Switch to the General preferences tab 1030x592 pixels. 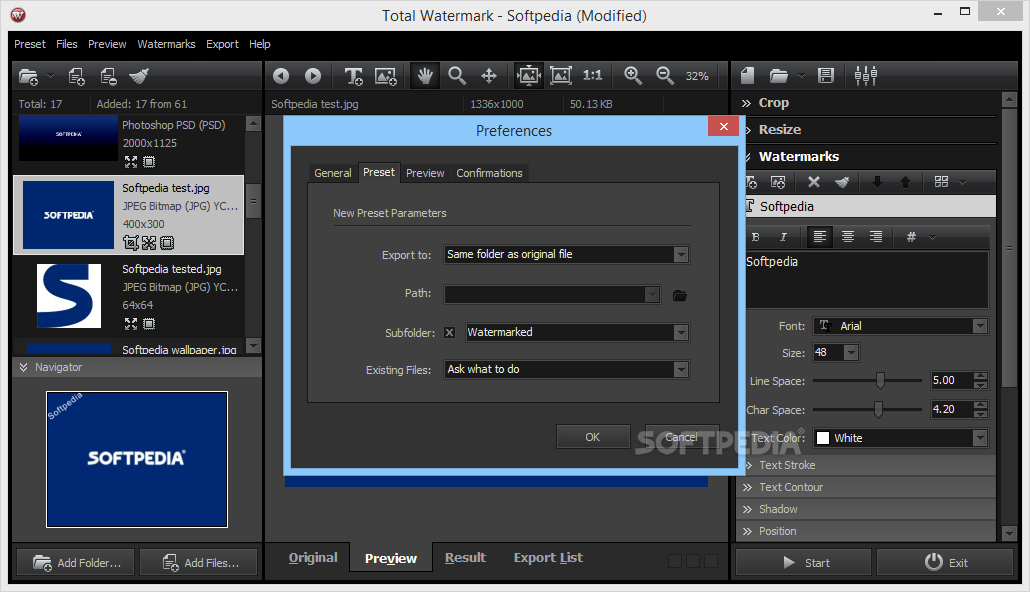[x=332, y=173]
